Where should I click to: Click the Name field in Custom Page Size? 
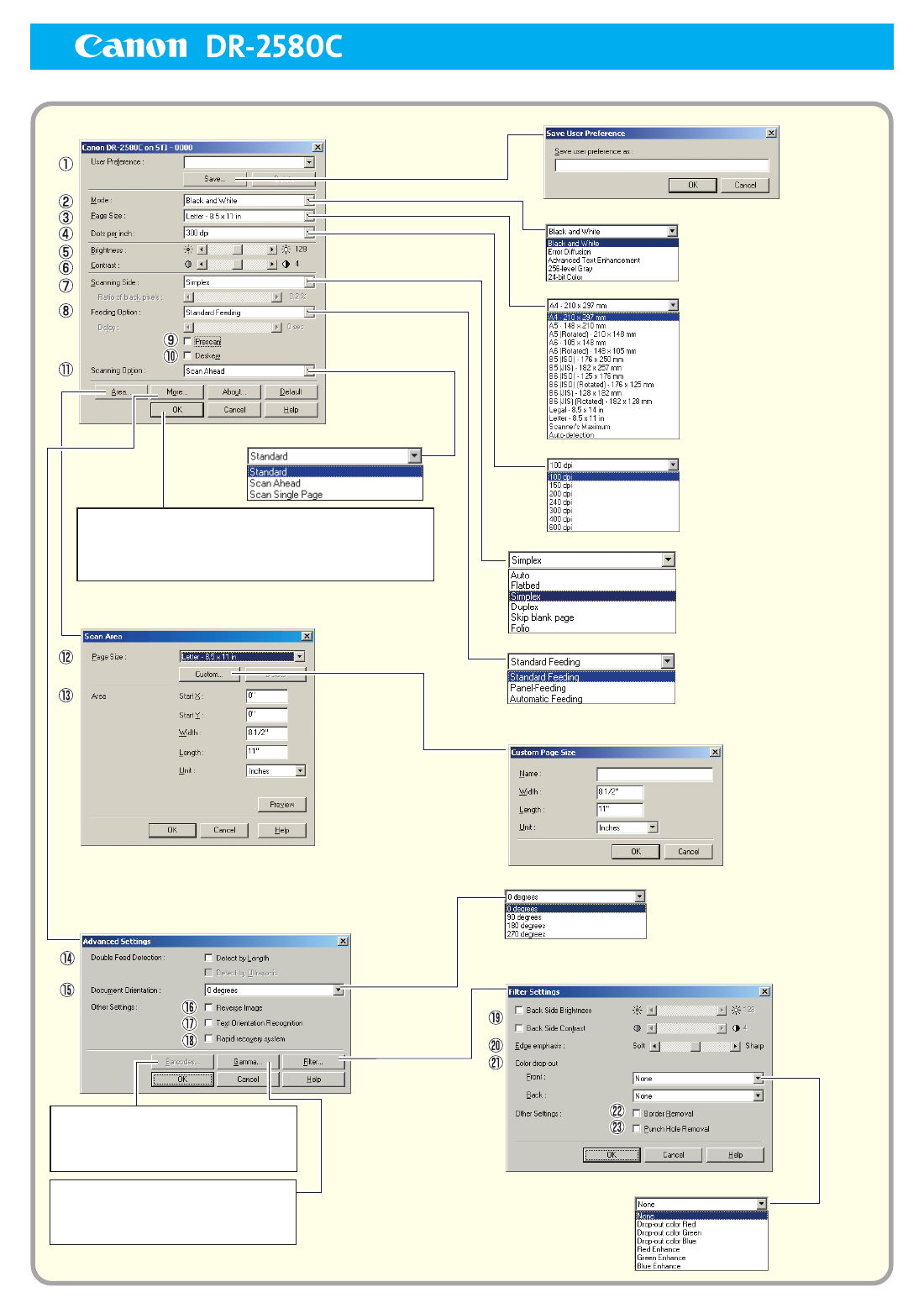(x=654, y=775)
